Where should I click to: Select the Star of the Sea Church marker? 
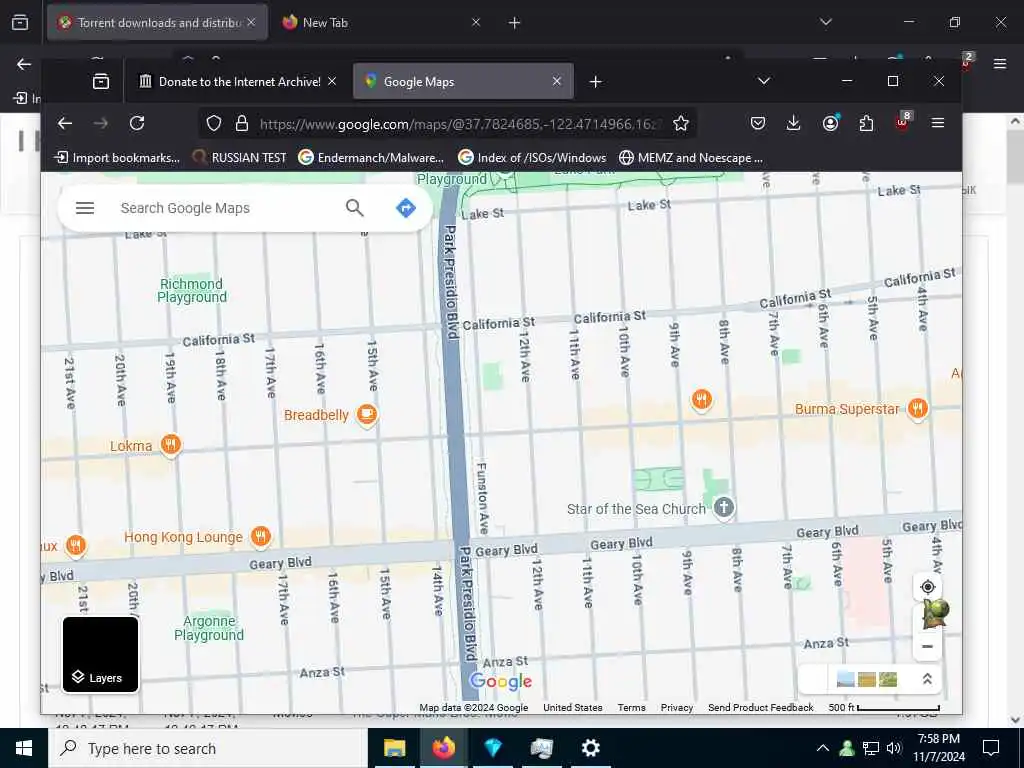724,507
